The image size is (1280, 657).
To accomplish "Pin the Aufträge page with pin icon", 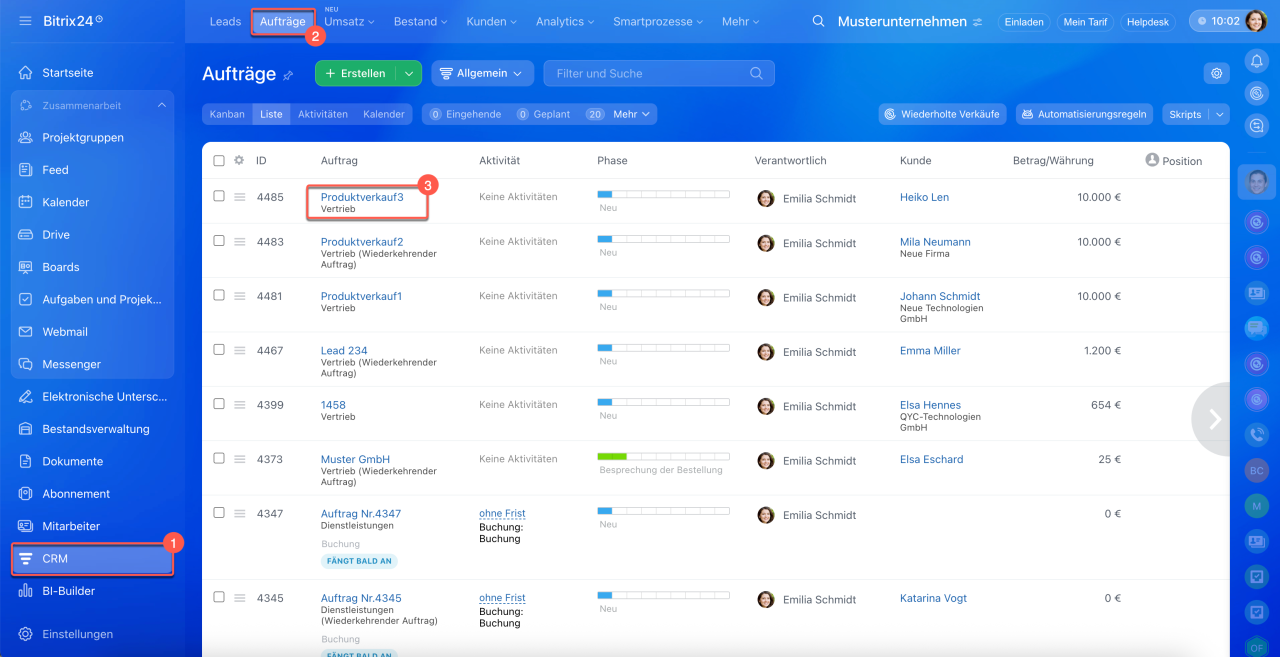I will click(x=289, y=75).
